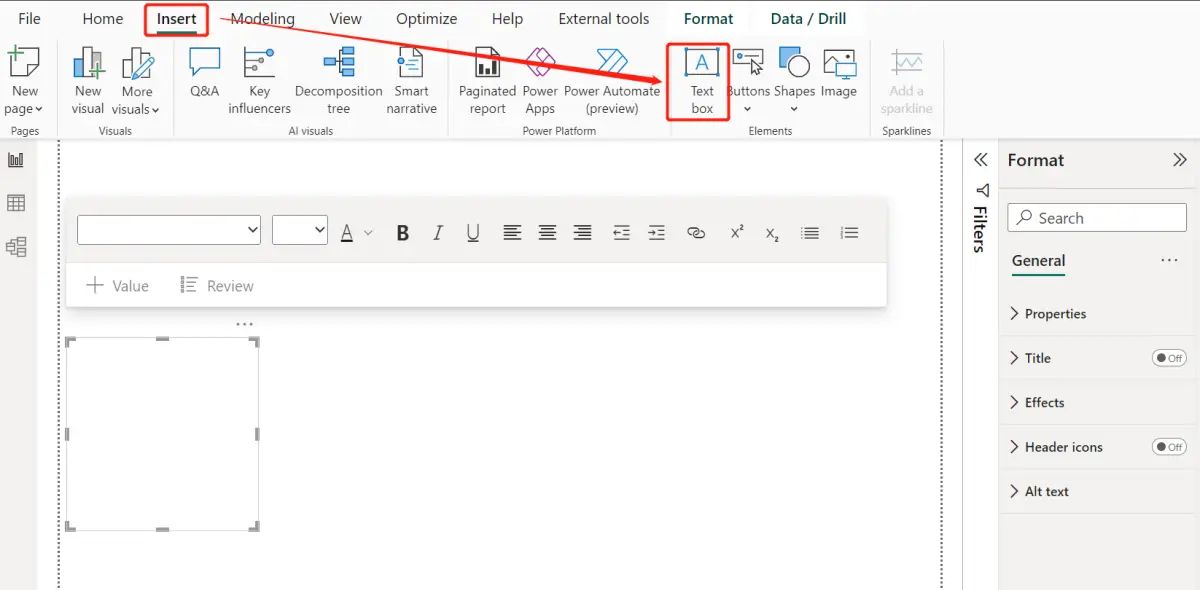Viewport: 1200px width, 590px height.
Task: Expand the Properties section
Action: 1055,313
